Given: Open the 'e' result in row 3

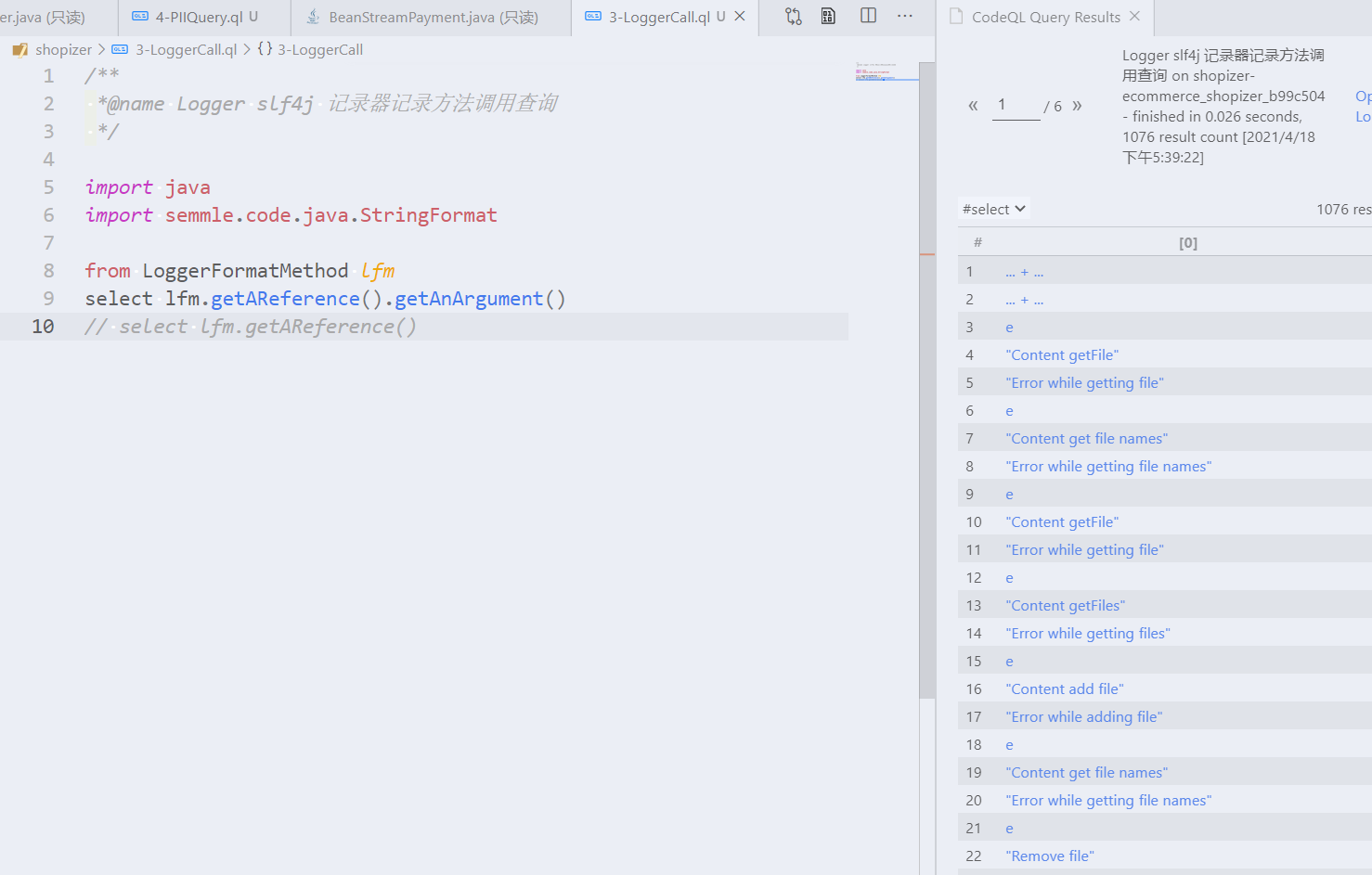Looking at the screenshot, I should pyautogui.click(x=1009, y=328).
